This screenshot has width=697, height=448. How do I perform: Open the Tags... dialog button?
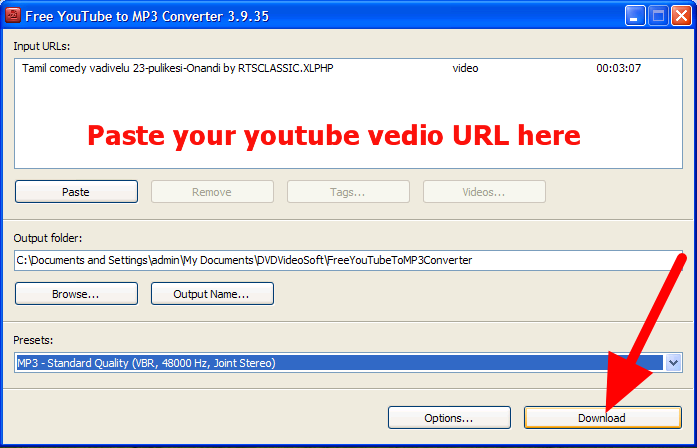(348, 192)
